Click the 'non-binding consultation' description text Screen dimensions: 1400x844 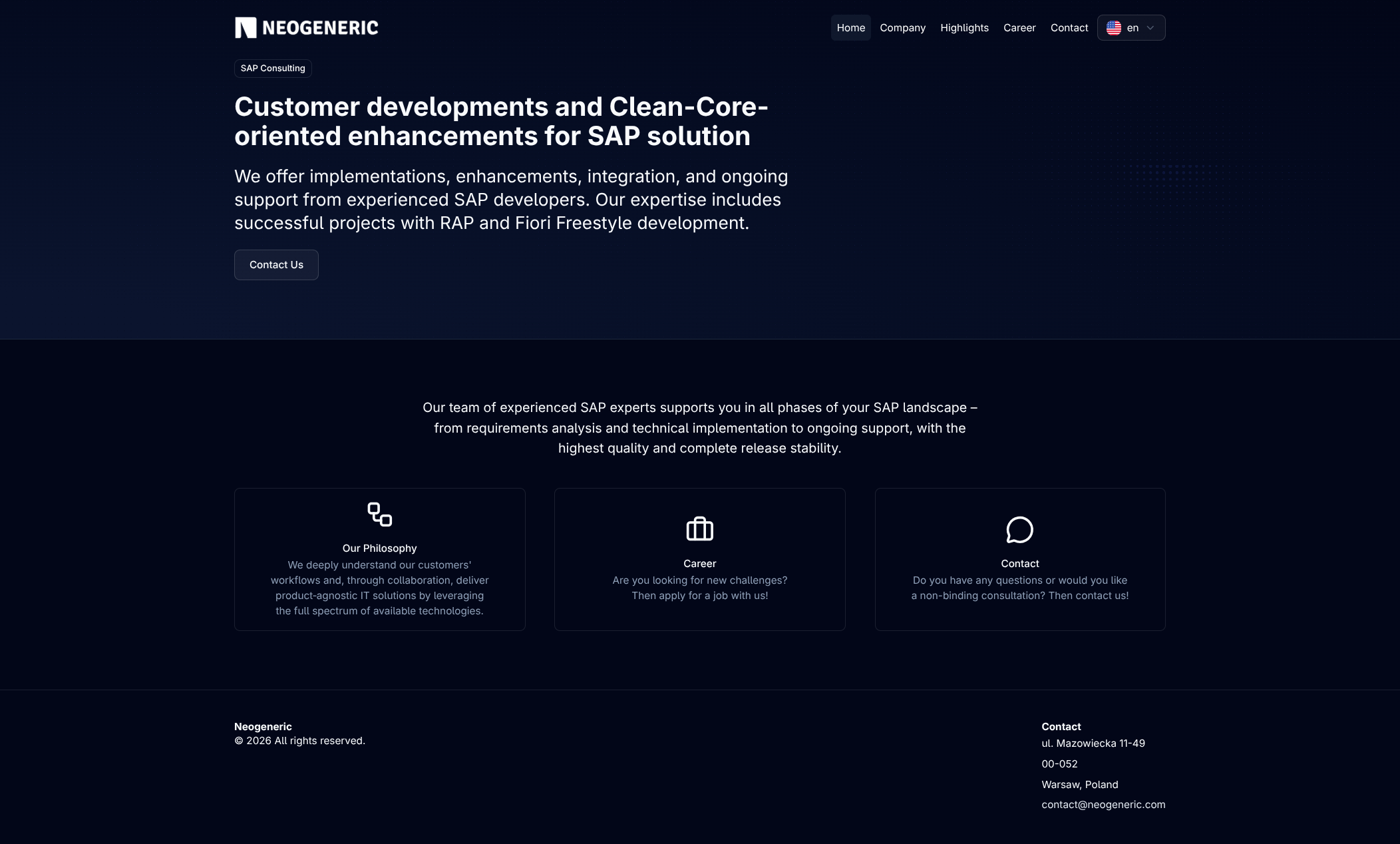point(1019,588)
